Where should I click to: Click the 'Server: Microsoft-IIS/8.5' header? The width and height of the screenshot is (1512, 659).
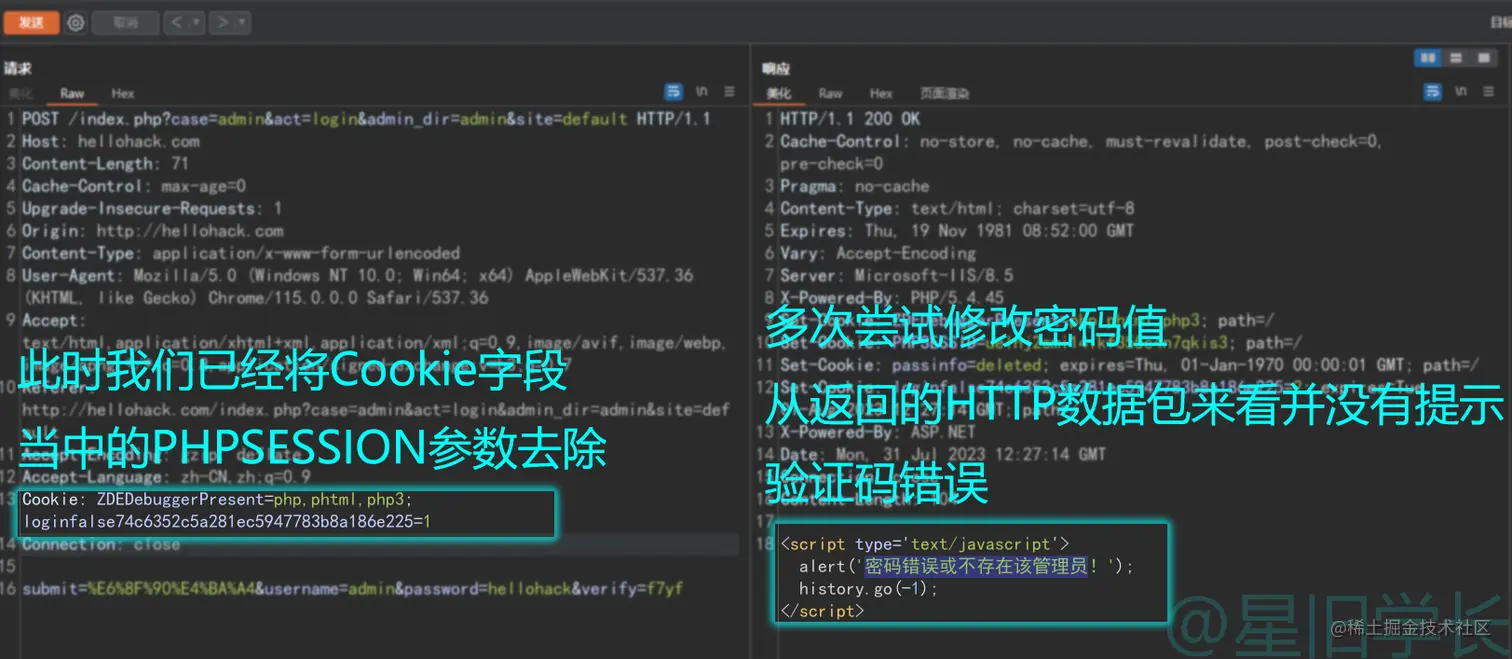tap(896, 275)
